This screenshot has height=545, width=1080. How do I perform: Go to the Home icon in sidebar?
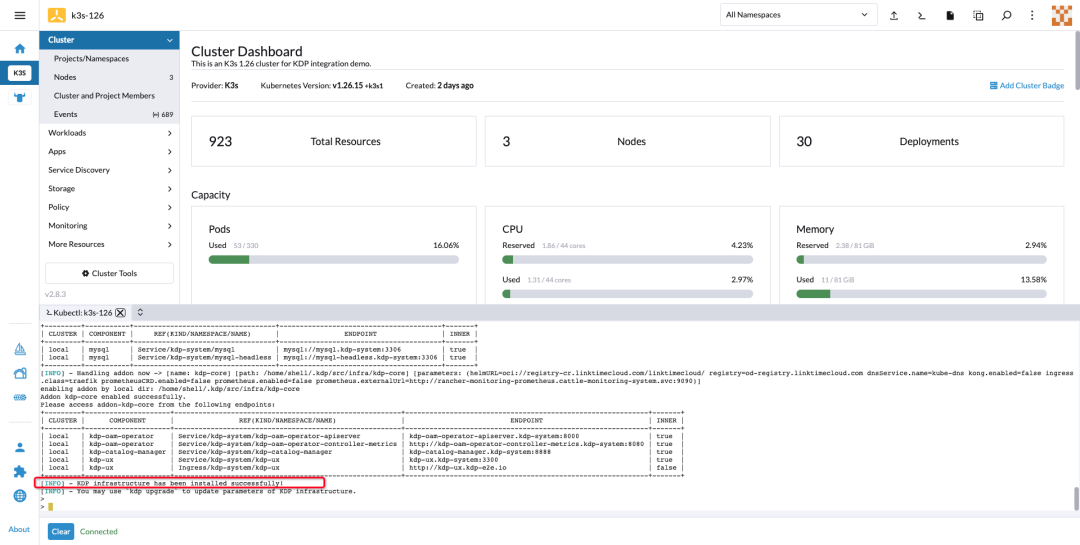click(x=20, y=49)
